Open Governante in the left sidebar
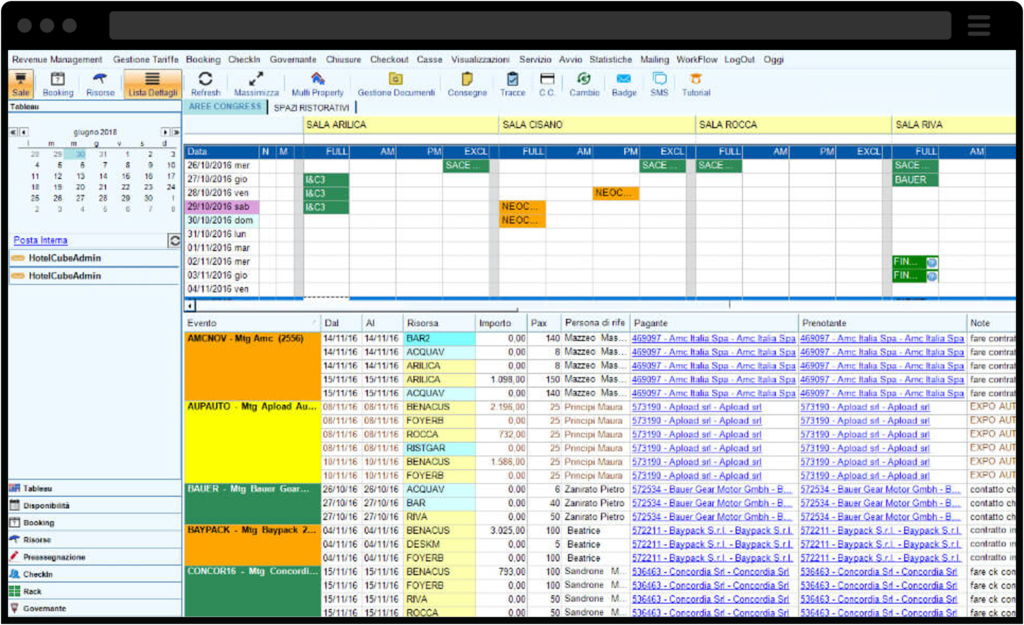 tap(95, 608)
